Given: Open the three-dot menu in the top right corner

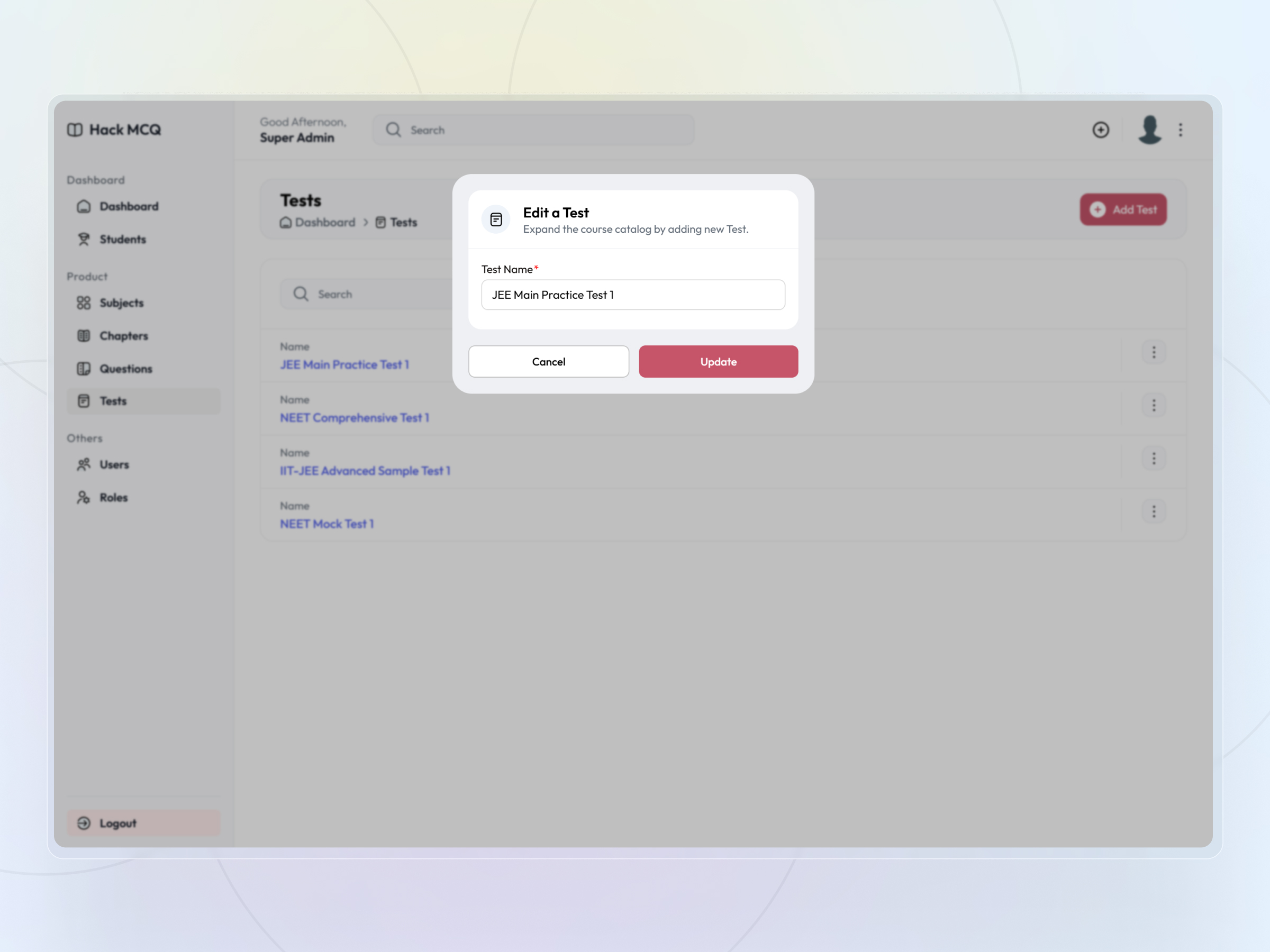Looking at the screenshot, I should tap(1181, 130).
